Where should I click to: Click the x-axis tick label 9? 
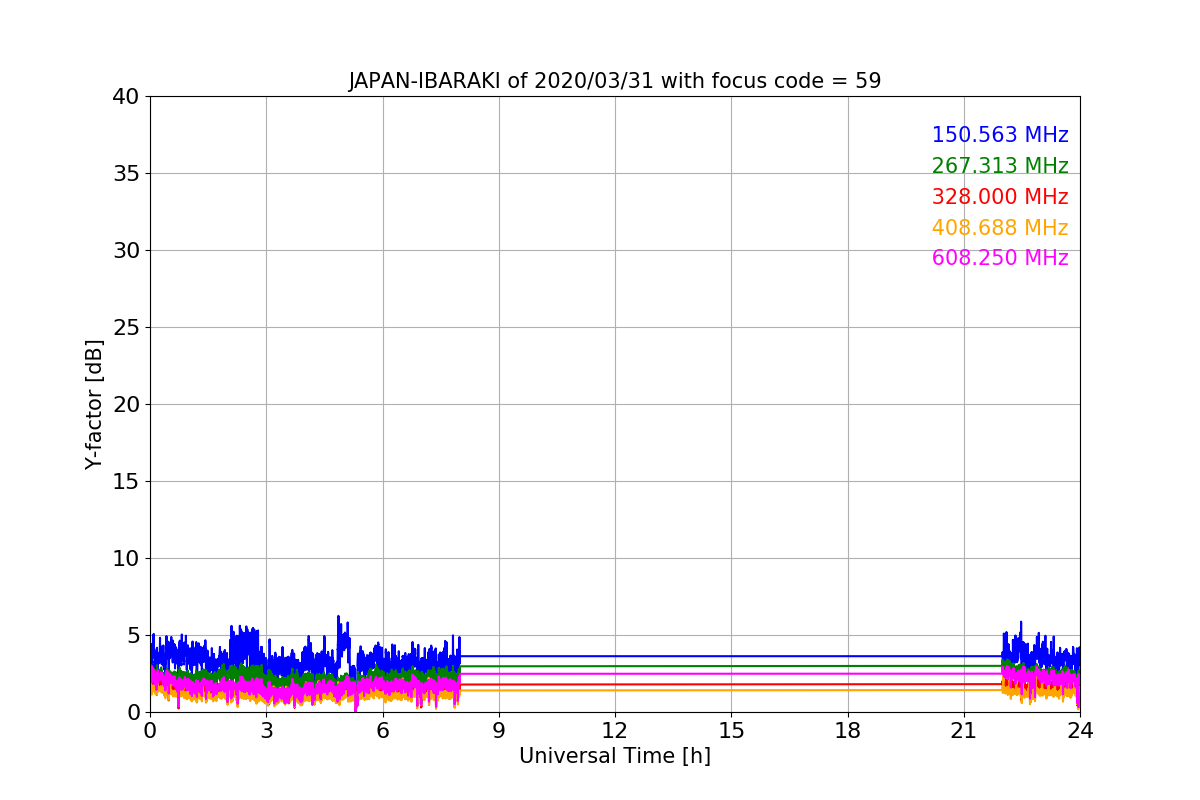[x=499, y=731]
